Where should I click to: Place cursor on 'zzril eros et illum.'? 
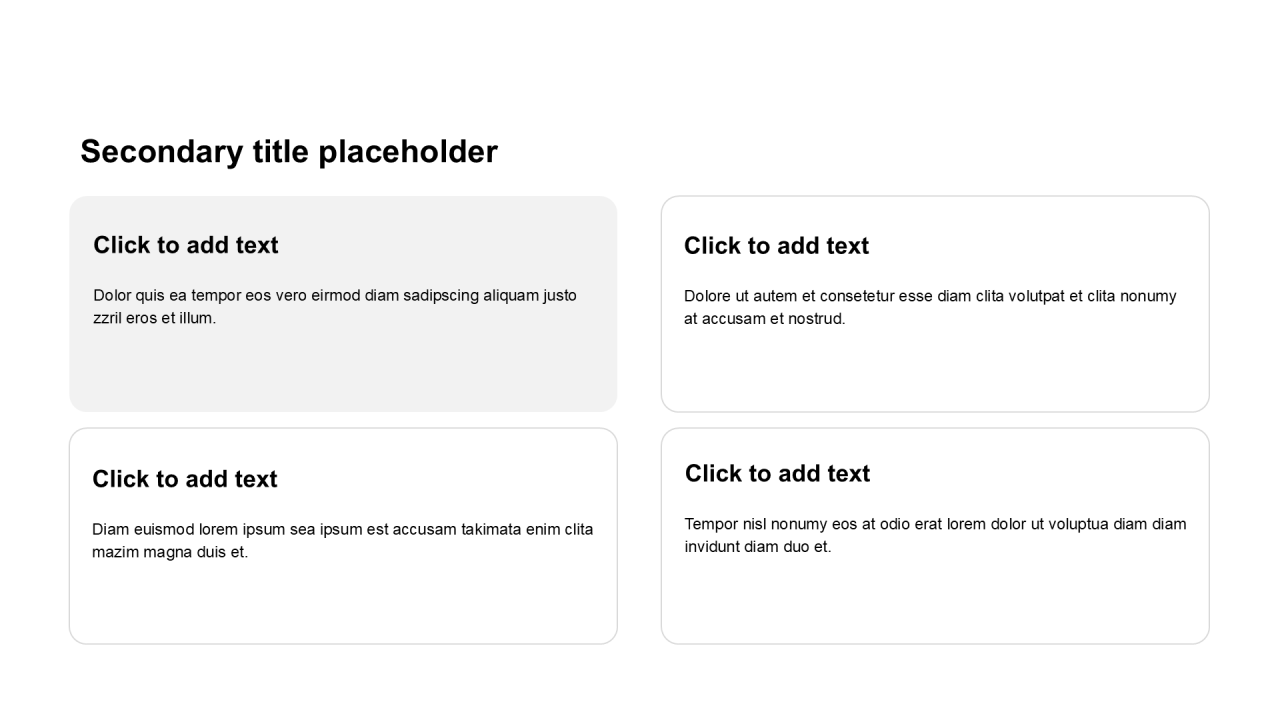click(154, 318)
